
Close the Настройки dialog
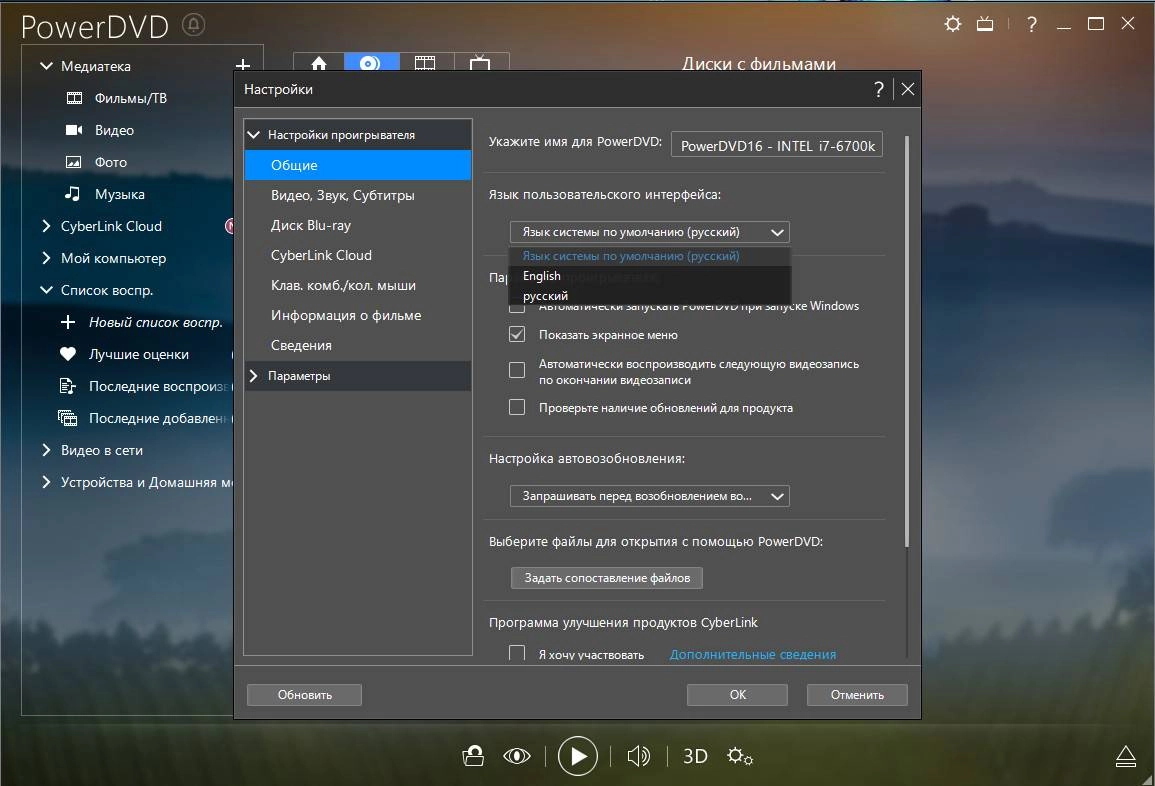tap(908, 89)
